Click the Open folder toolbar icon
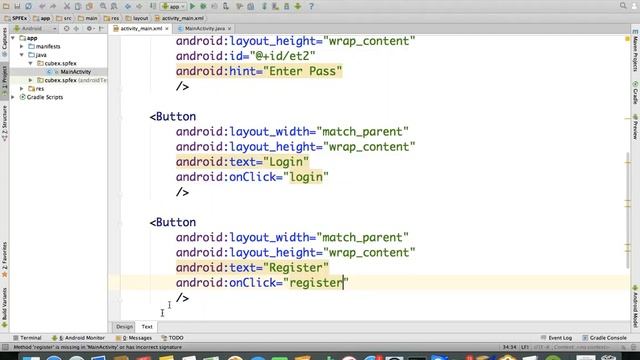The height and width of the screenshot is (360, 640). click(6, 6)
